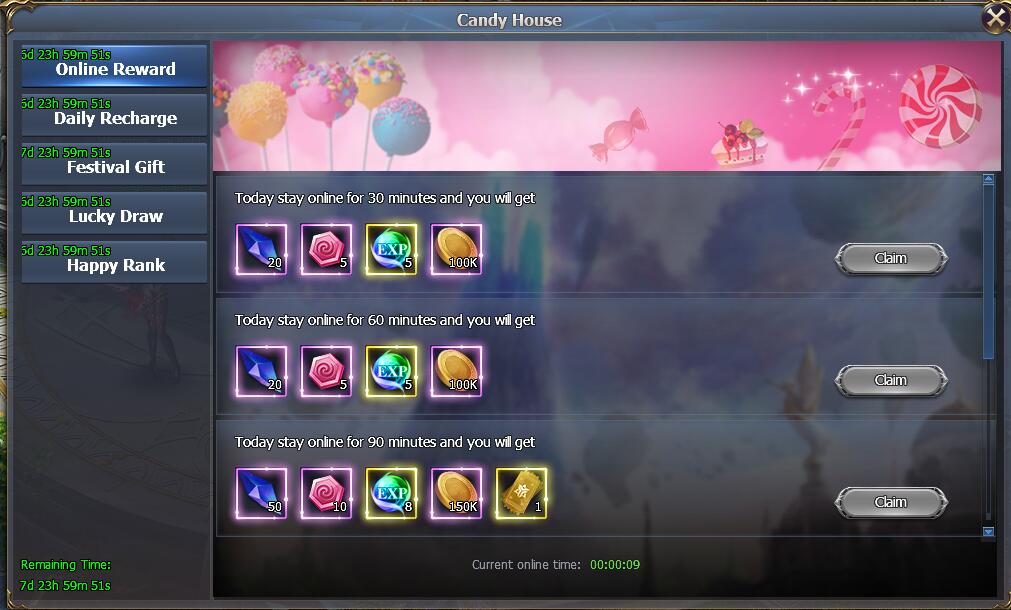Click the 150K gold coin icon
Image resolution: width=1011 pixels, height=610 pixels.
tap(456, 493)
